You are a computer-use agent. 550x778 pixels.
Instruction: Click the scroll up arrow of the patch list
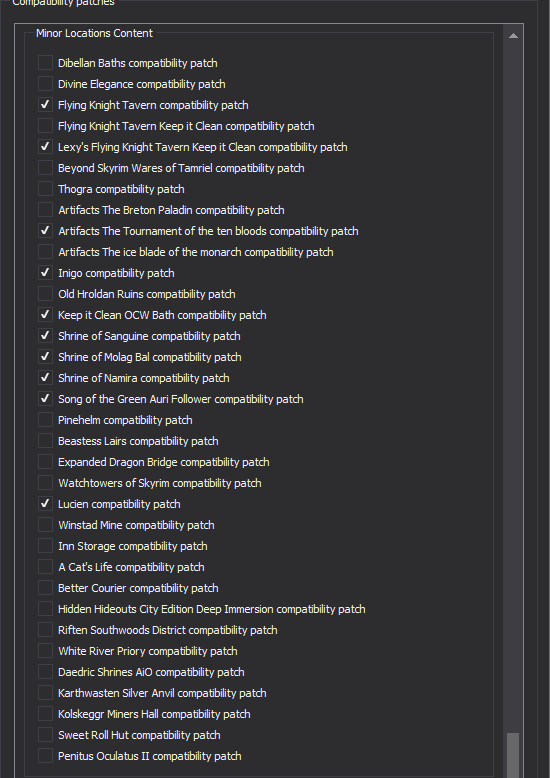[x=513, y=36]
